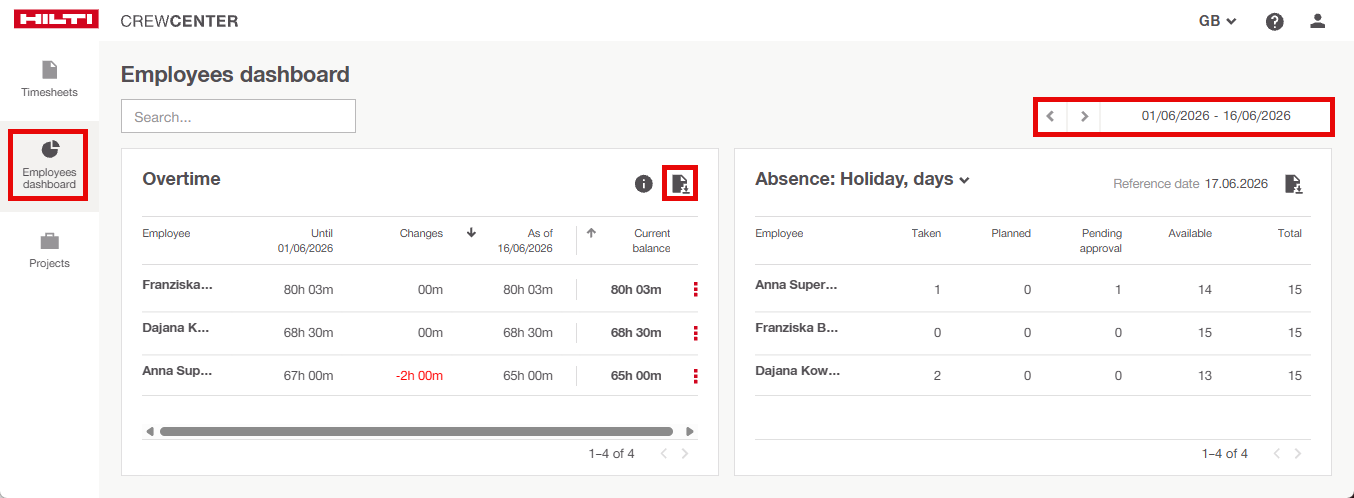The width and height of the screenshot is (1354, 498).
Task: Click the Overtime table horizontal scrollbar
Action: (416, 432)
